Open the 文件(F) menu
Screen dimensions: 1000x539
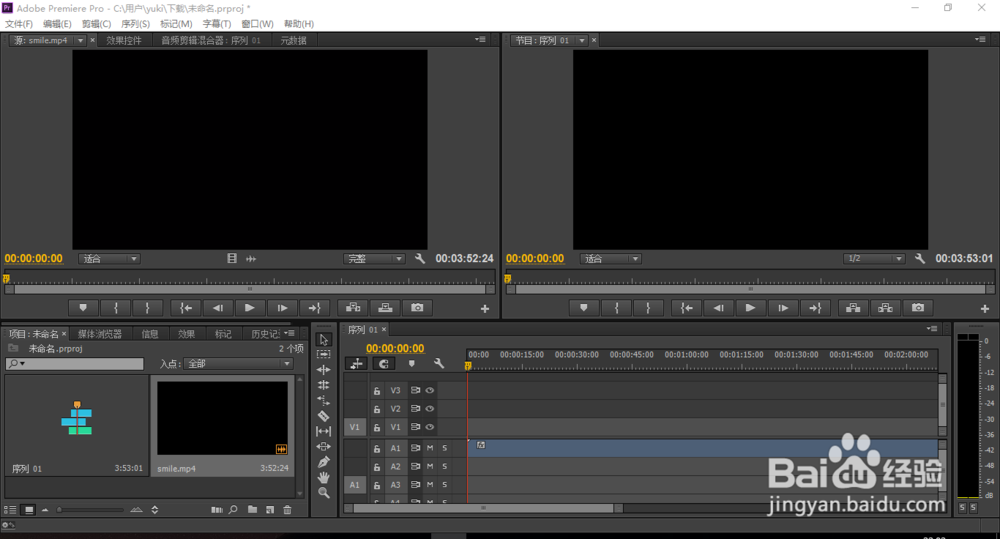point(19,24)
